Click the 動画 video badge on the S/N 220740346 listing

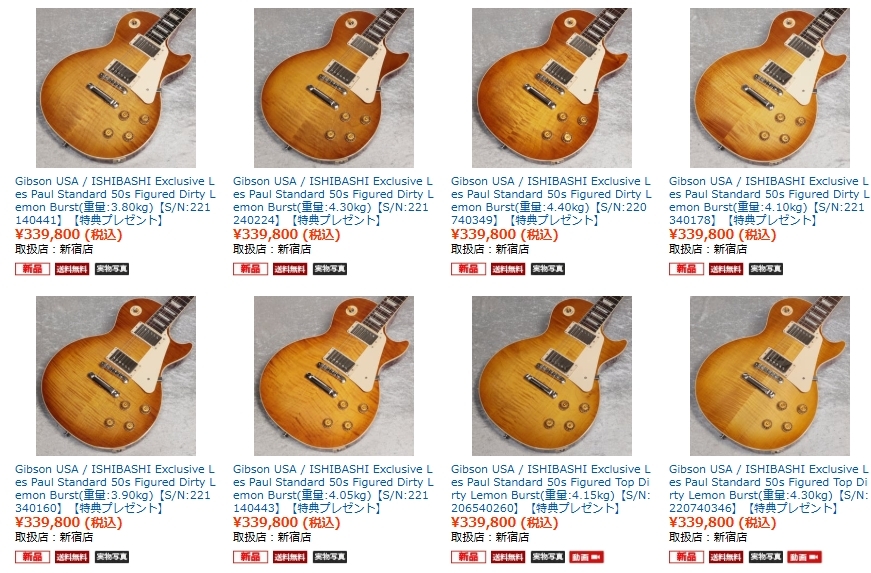(x=804, y=557)
